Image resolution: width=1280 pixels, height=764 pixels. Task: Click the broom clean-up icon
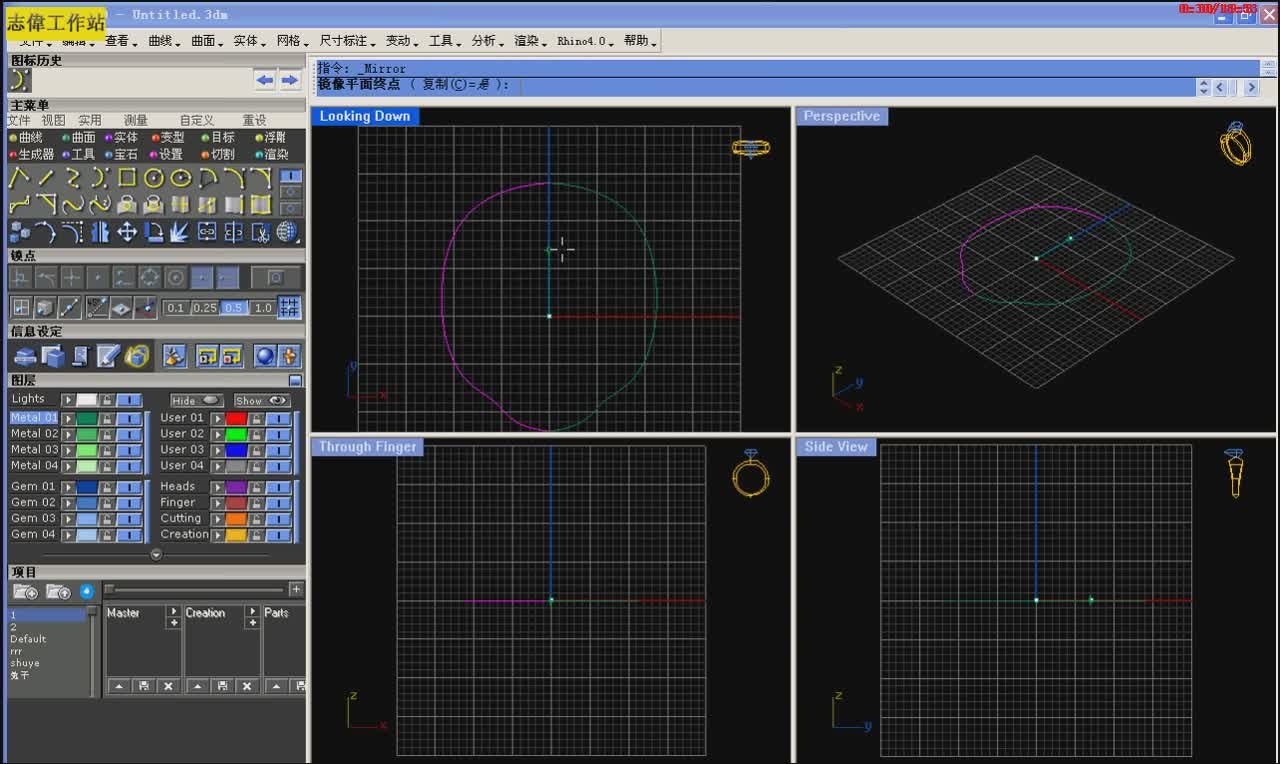point(174,355)
